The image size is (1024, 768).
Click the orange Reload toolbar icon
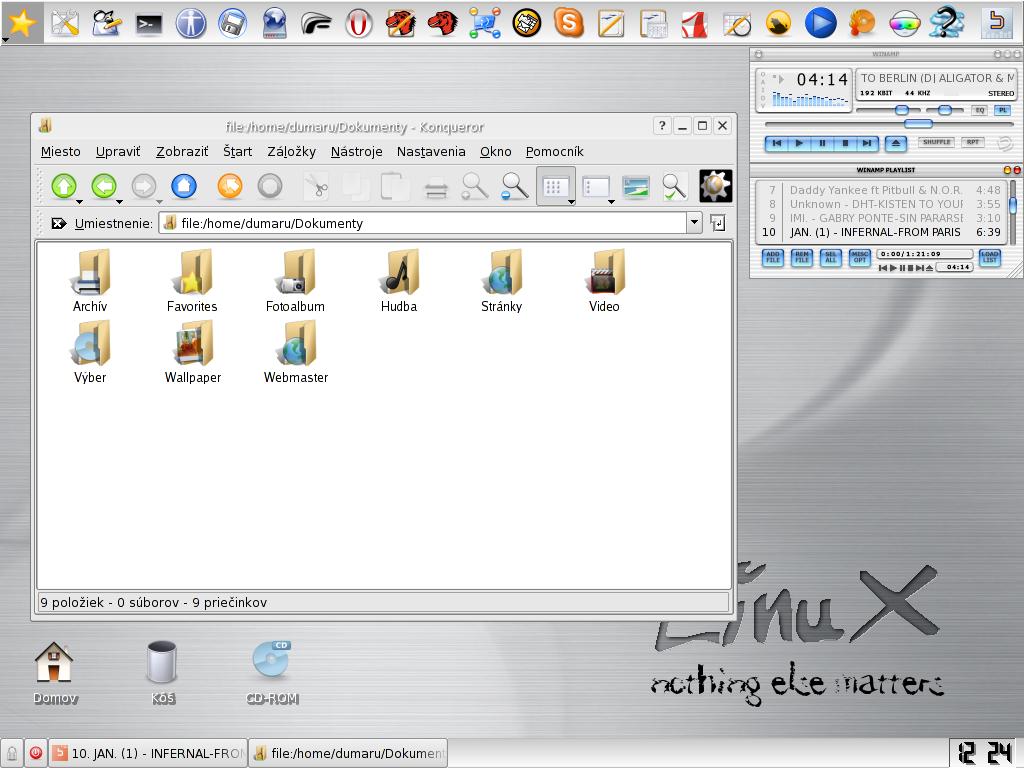pyautogui.click(x=229, y=186)
